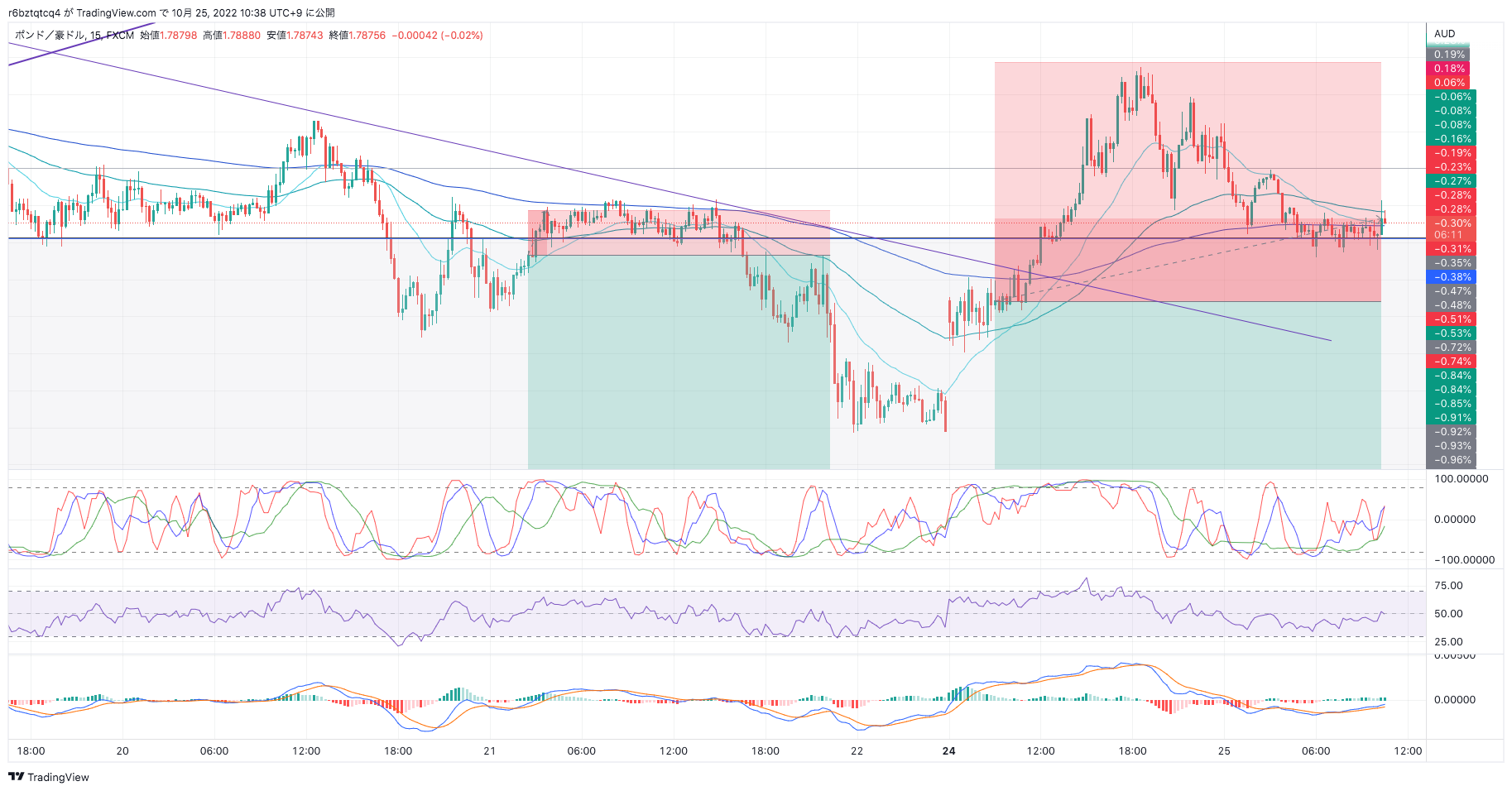The height and width of the screenshot is (791, 1512).
Task: Select the first position's green target zone
Action: pyautogui.click(x=679, y=362)
